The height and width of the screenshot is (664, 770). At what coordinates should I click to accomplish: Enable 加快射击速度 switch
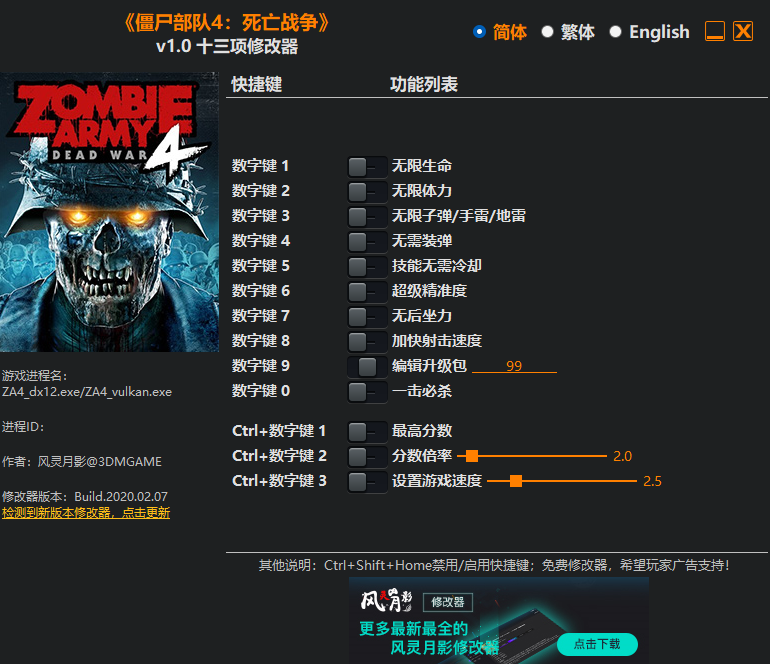pos(367,342)
